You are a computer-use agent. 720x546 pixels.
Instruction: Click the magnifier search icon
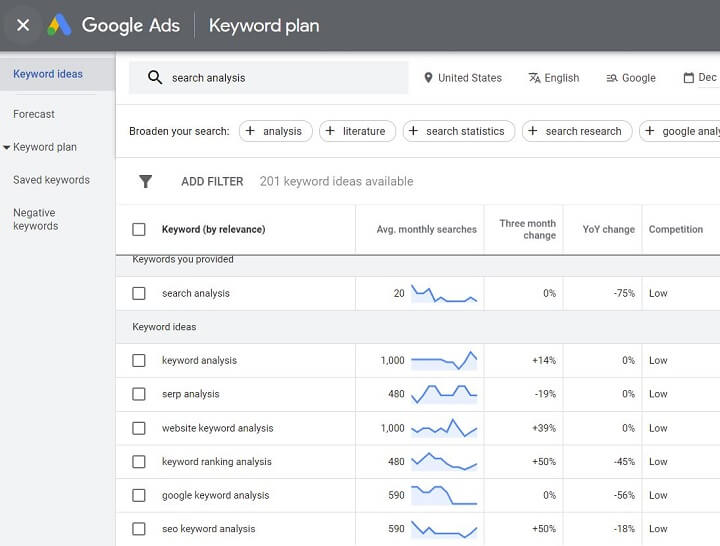coord(155,77)
